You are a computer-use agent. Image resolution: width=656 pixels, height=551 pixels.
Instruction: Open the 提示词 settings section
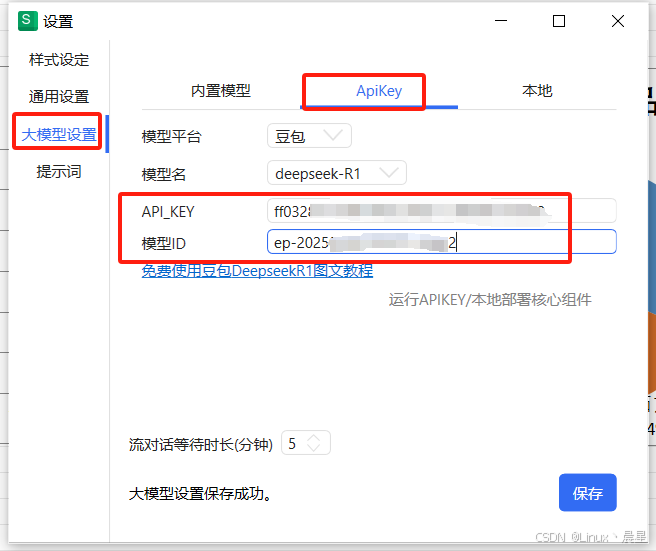(59, 172)
